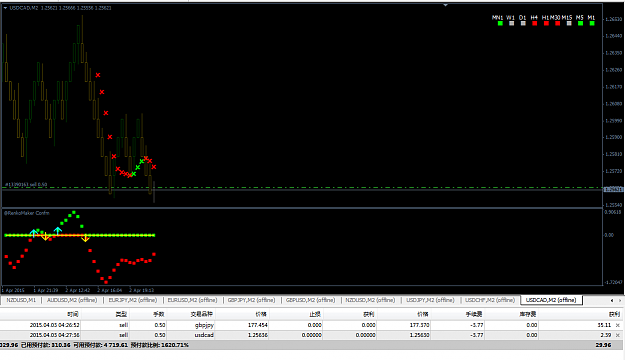Select the order time 2015.04.03 04:27:56
625x360 pixels.
tap(54, 335)
